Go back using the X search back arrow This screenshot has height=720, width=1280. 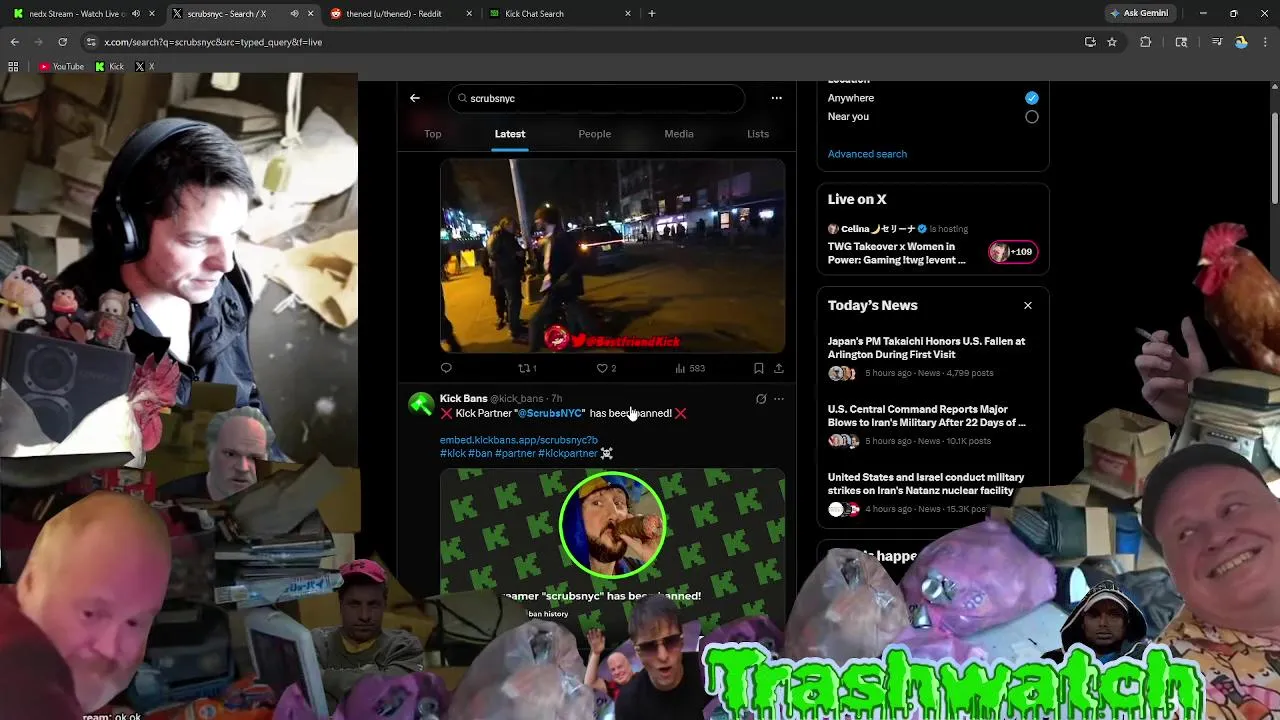pyautogui.click(x=415, y=98)
